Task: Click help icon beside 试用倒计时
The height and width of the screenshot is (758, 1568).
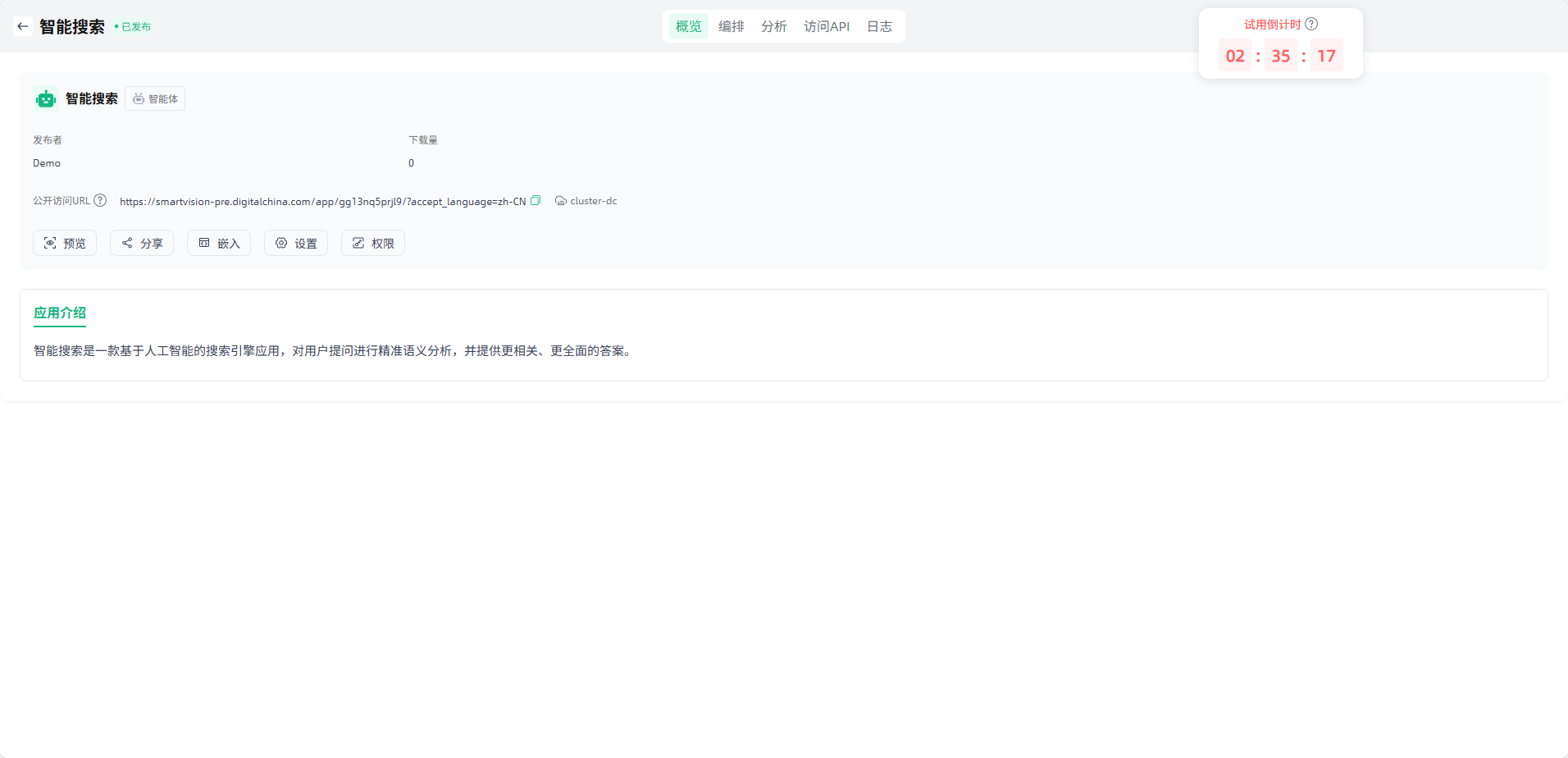Action: (1311, 24)
